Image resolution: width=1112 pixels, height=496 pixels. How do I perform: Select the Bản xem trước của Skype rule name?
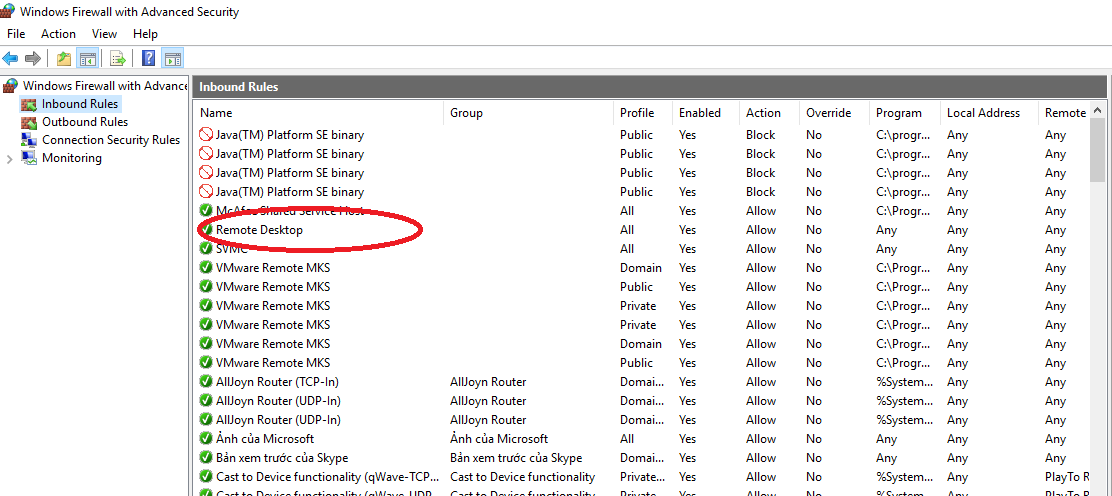pos(282,458)
